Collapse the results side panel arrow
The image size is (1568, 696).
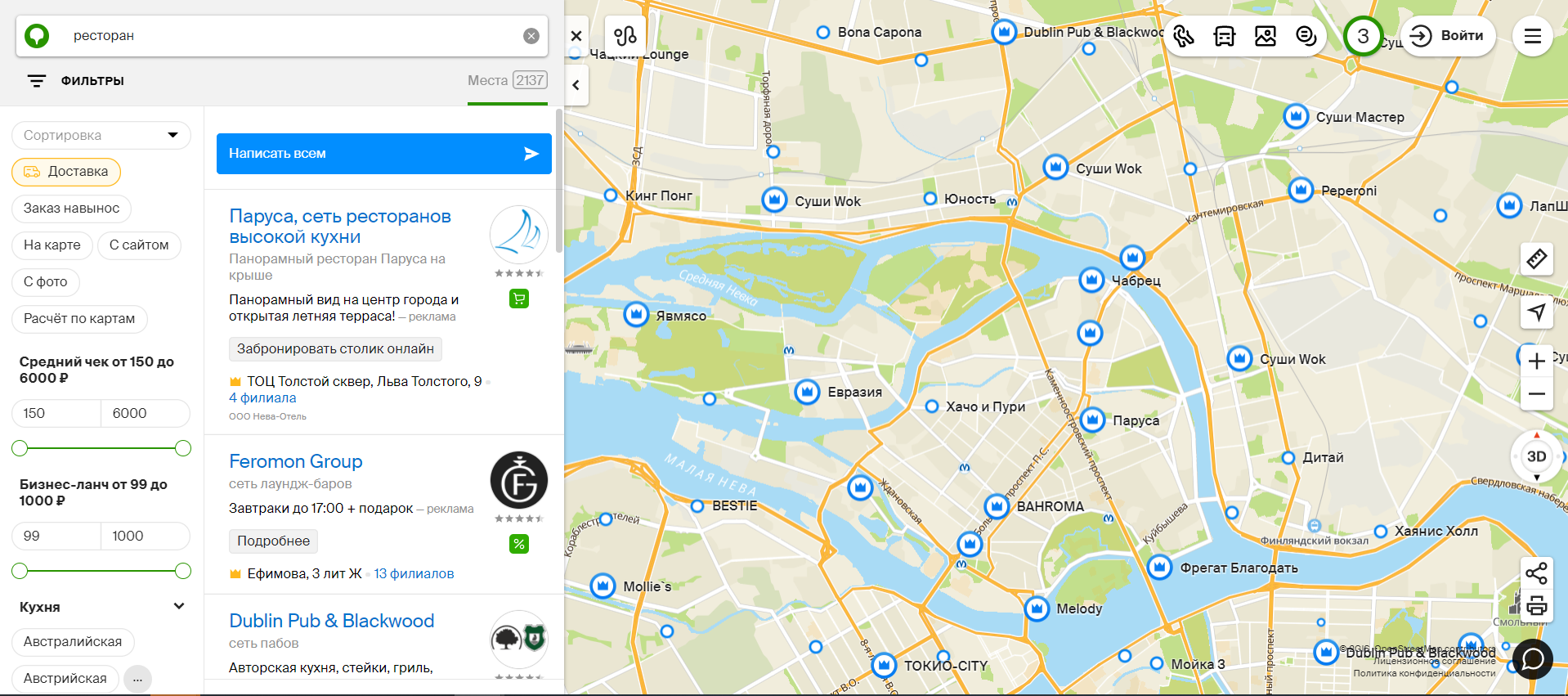(576, 85)
